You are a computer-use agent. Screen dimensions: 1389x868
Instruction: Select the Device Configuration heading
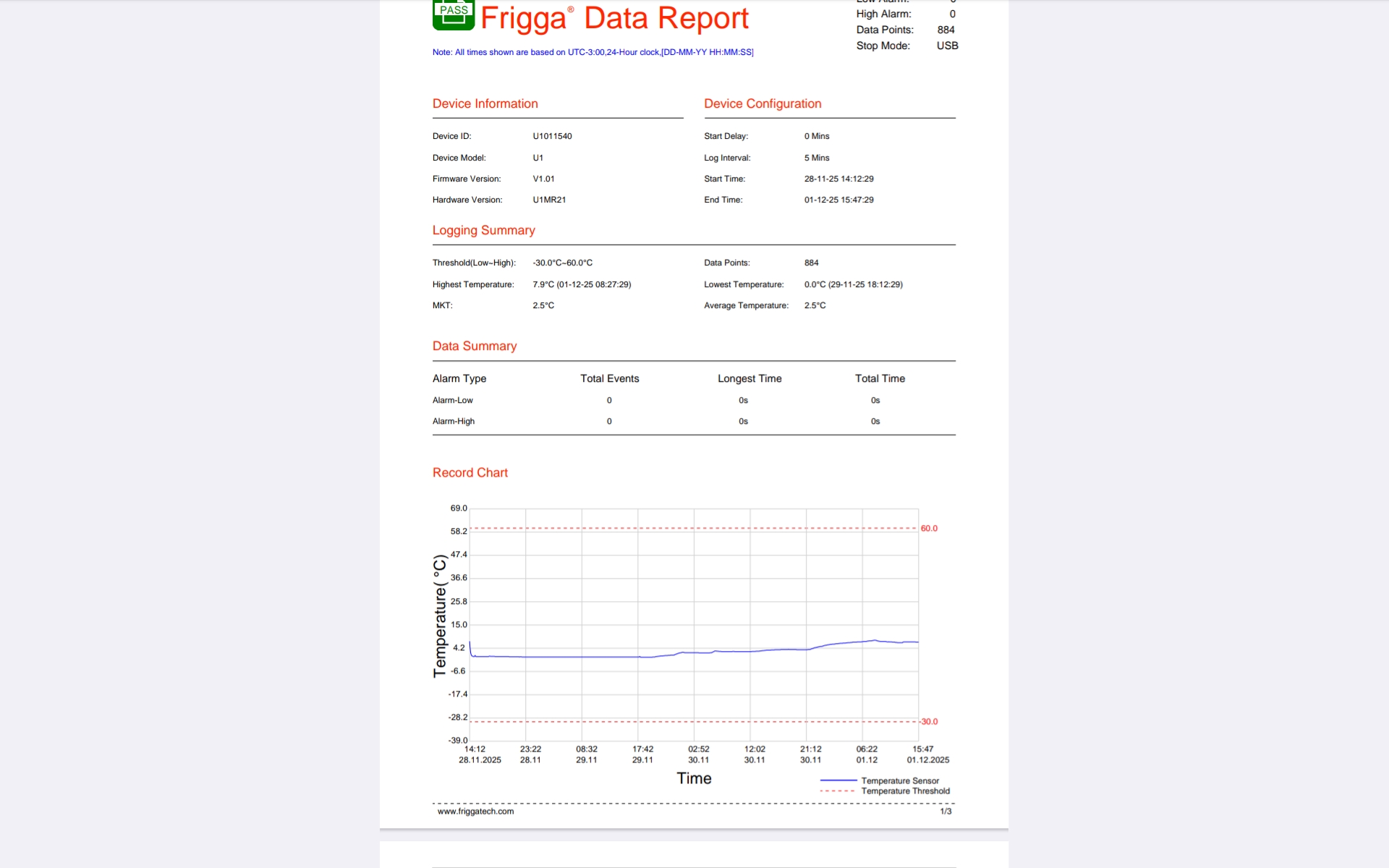click(763, 103)
